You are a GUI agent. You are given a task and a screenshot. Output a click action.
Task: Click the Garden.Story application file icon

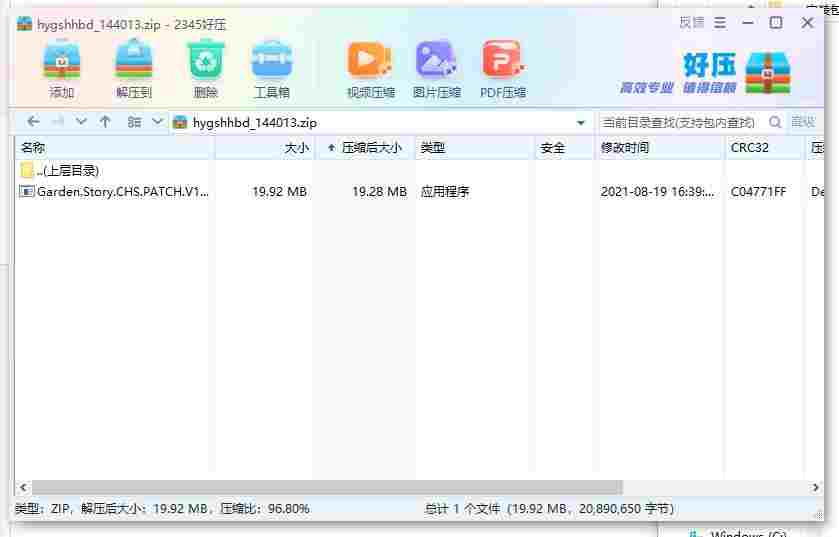[27, 191]
